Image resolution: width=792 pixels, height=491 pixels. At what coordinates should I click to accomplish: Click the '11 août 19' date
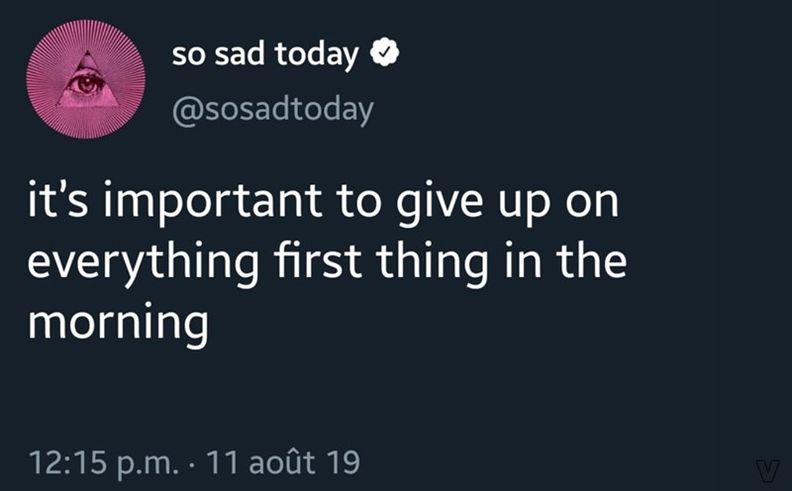click(x=283, y=462)
